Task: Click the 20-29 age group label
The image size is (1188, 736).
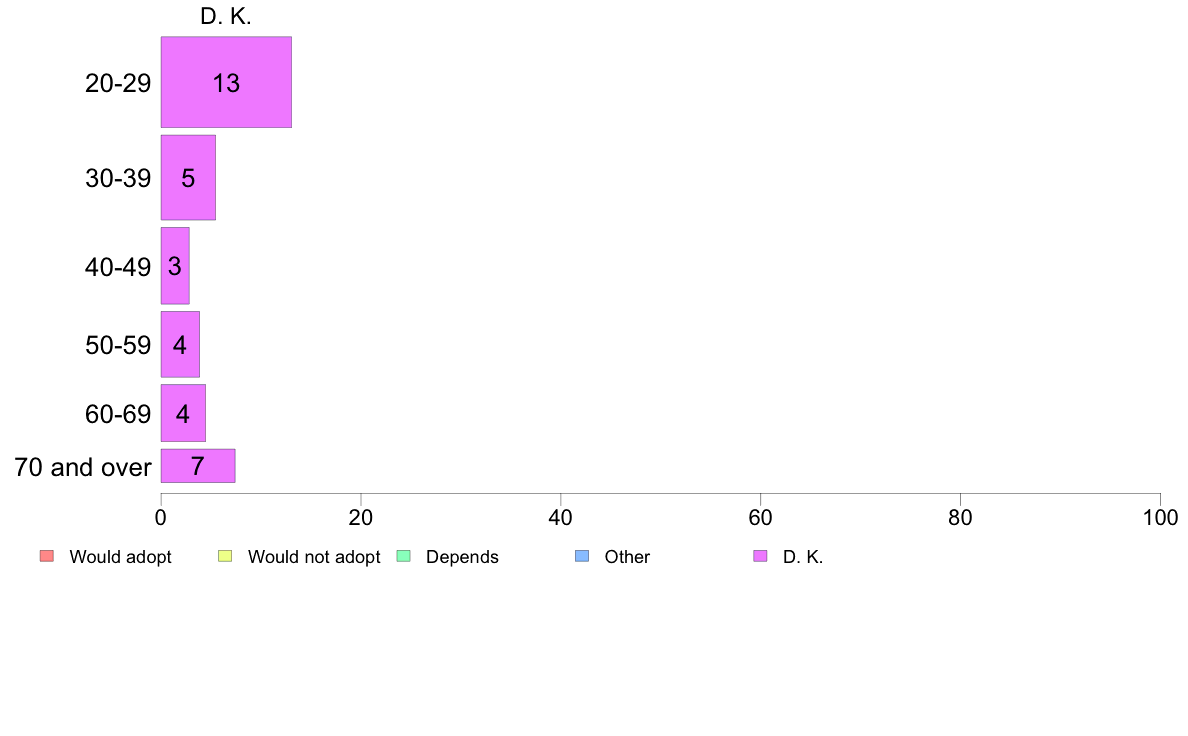Action: pos(118,83)
